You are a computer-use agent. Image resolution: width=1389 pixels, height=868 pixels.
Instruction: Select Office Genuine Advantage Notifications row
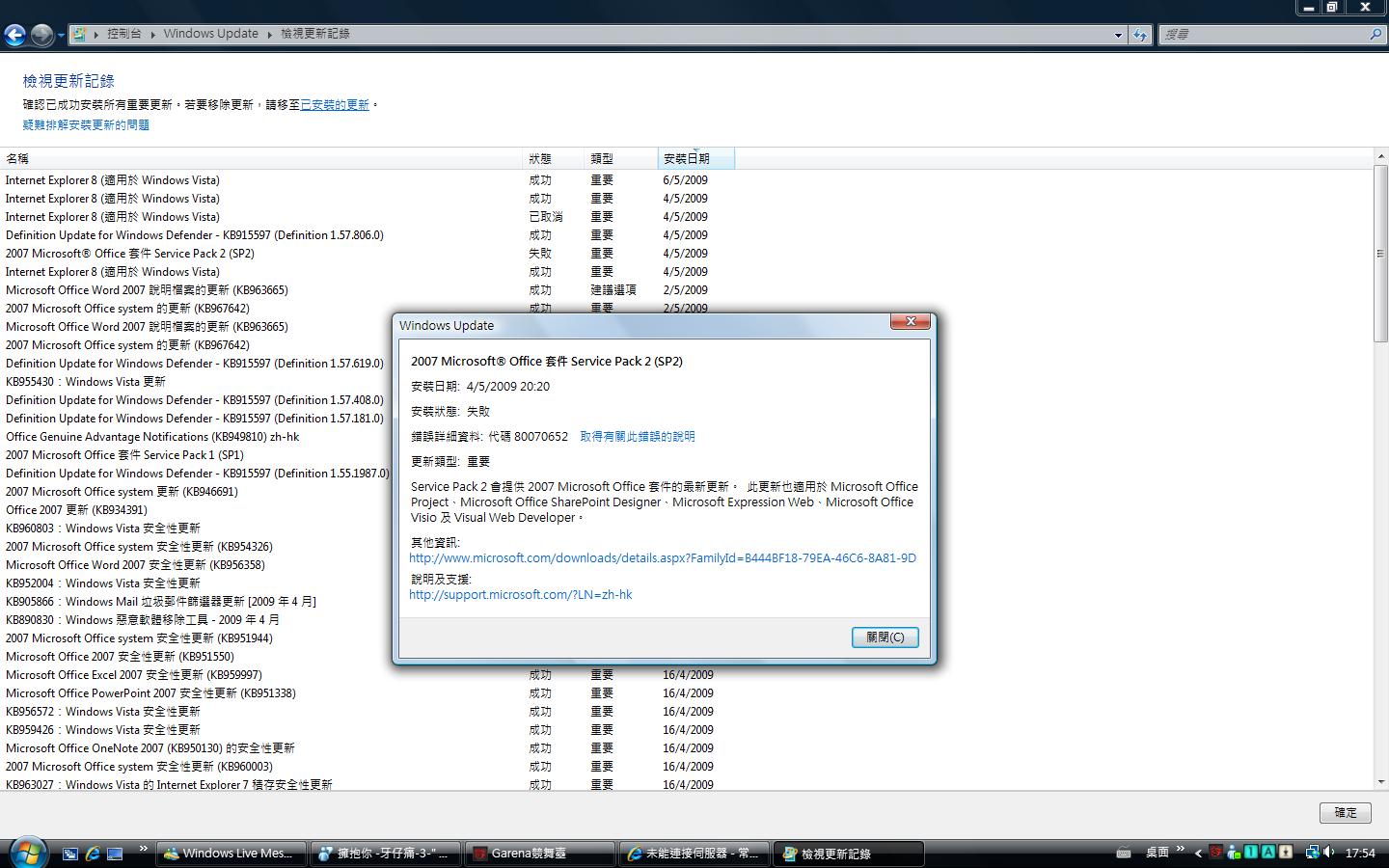click(152, 437)
